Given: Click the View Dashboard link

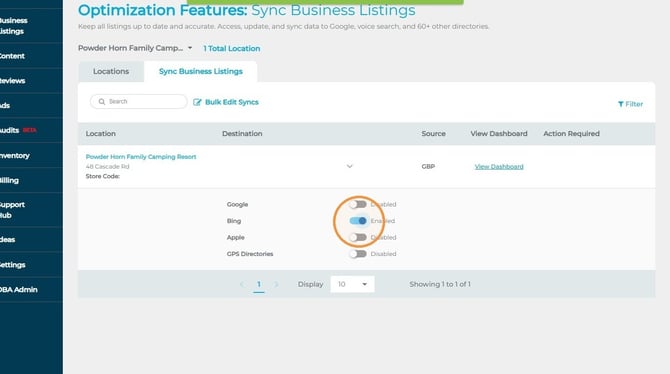Looking at the screenshot, I should pos(499,167).
